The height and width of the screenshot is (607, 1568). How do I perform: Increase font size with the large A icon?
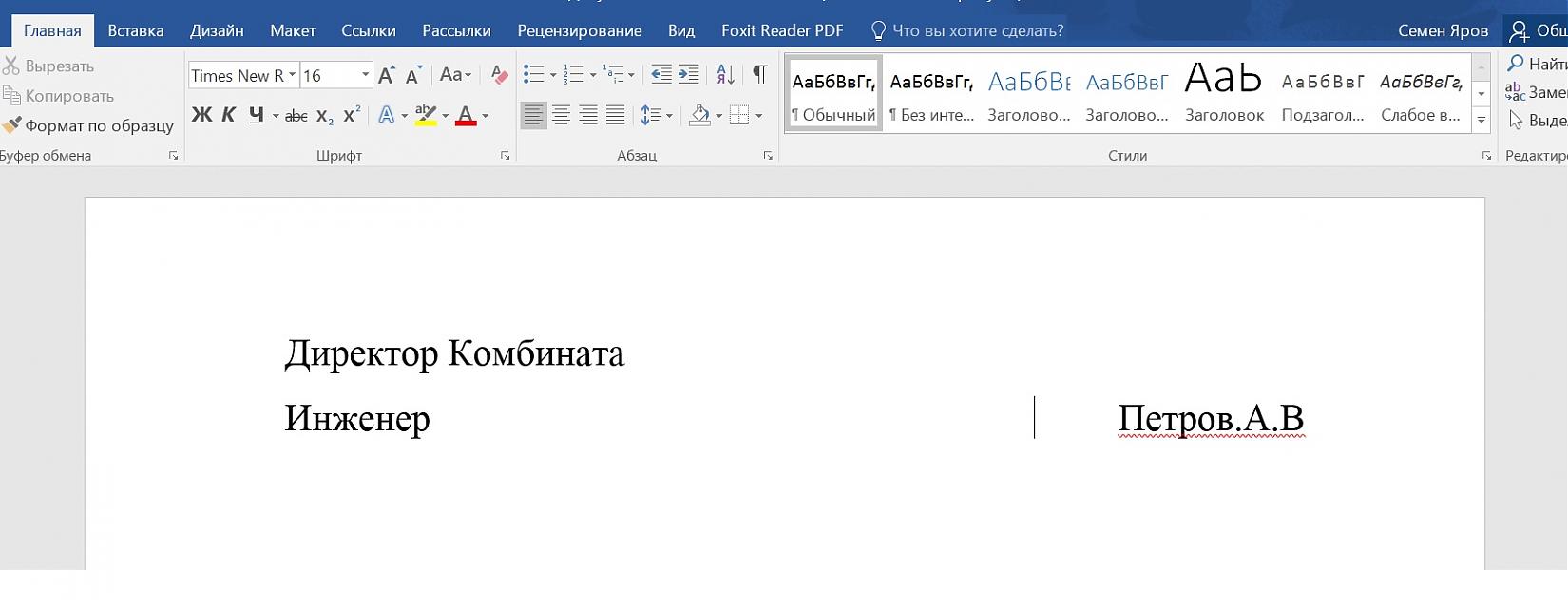click(386, 75)
